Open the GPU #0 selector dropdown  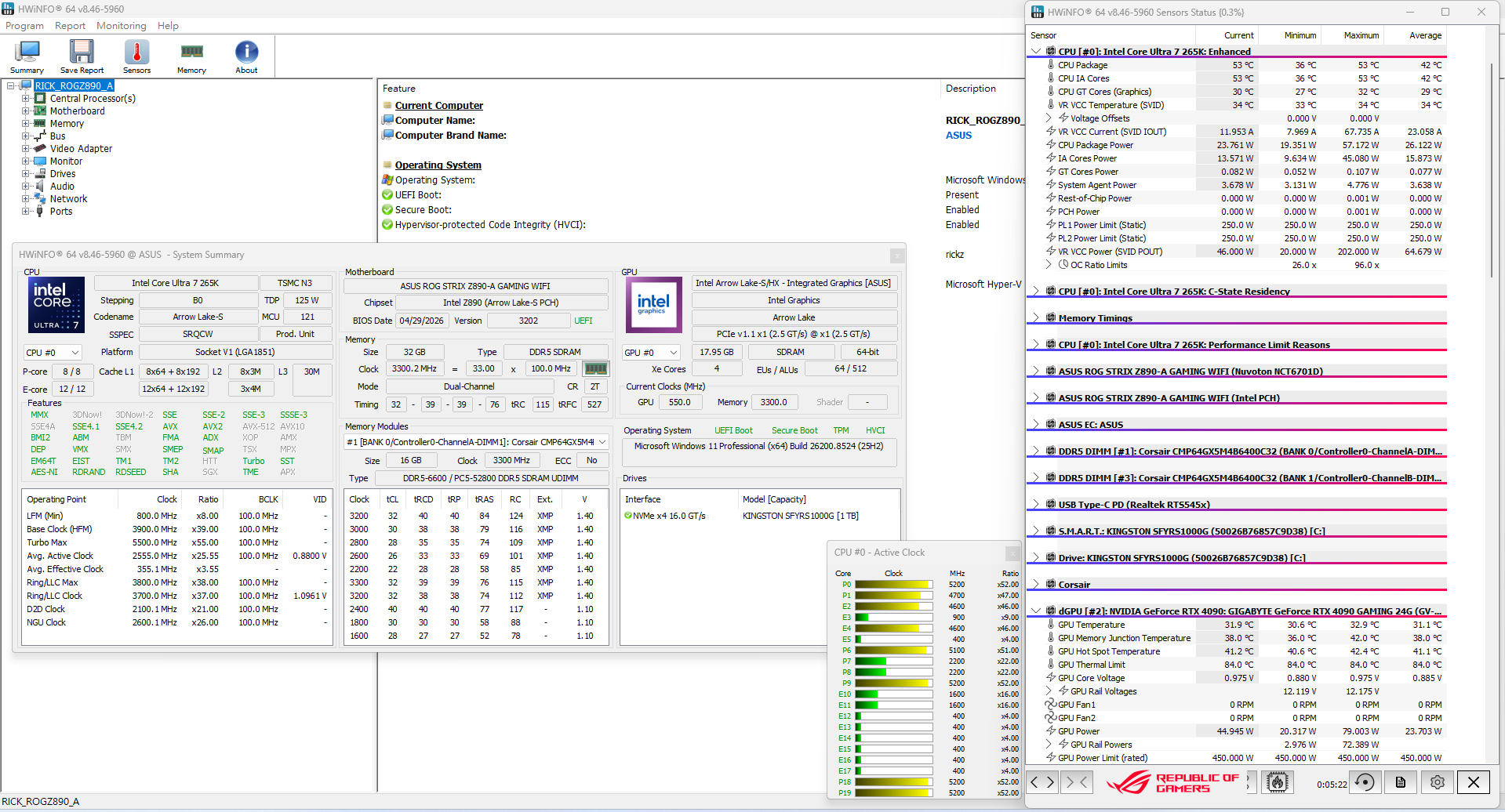651,353
